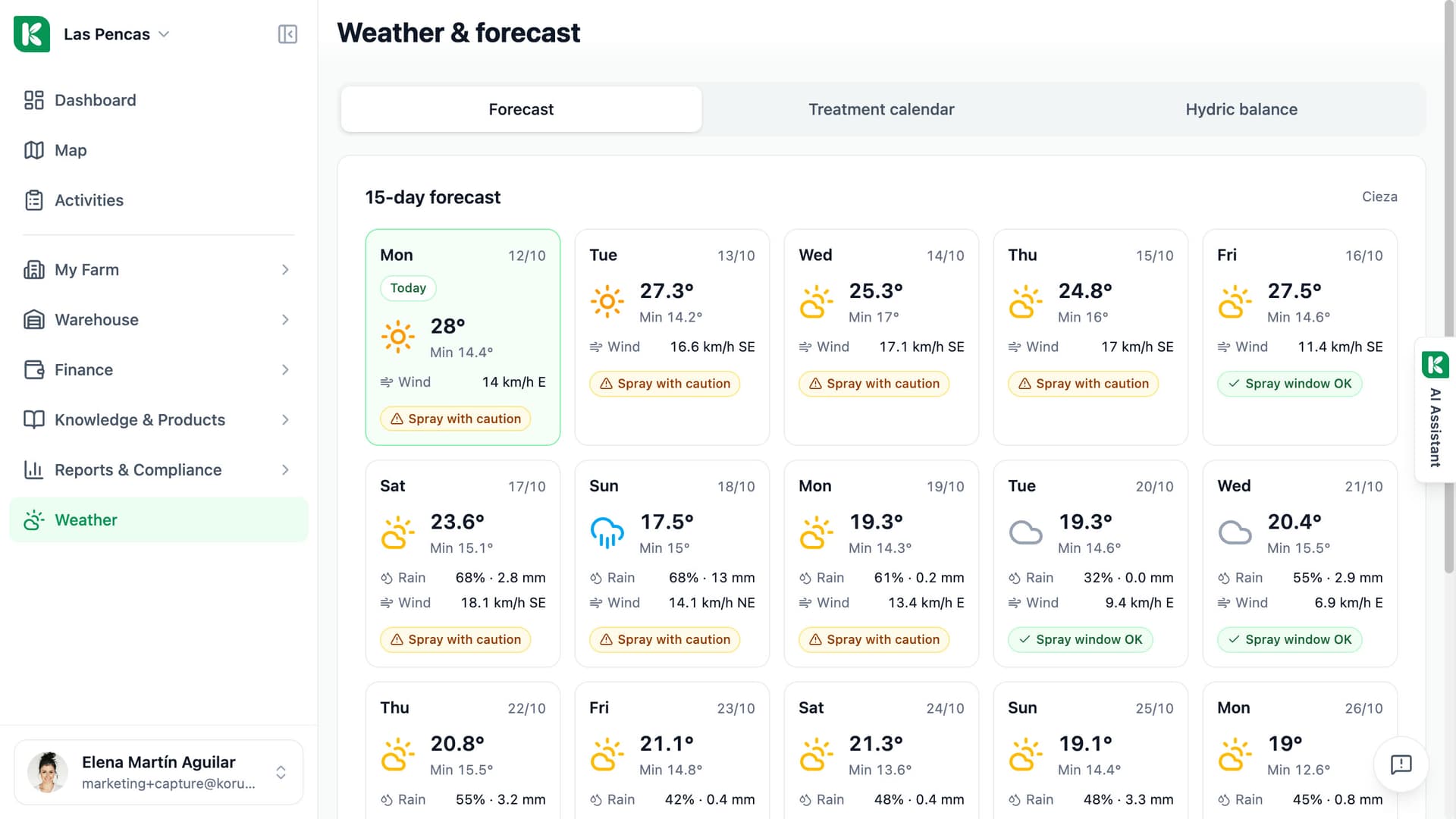Open the feedback chat bubble icon
1456x819 pixels.
pos(1401,764)
